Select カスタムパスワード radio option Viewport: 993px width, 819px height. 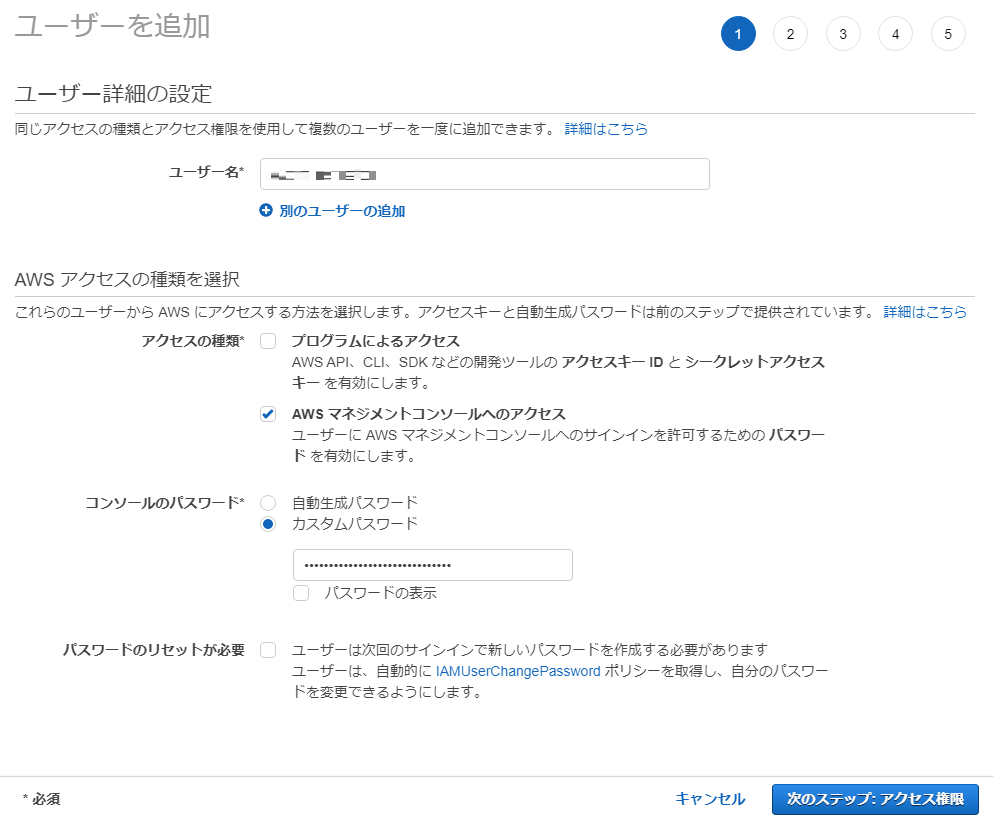tap(269, 524)
